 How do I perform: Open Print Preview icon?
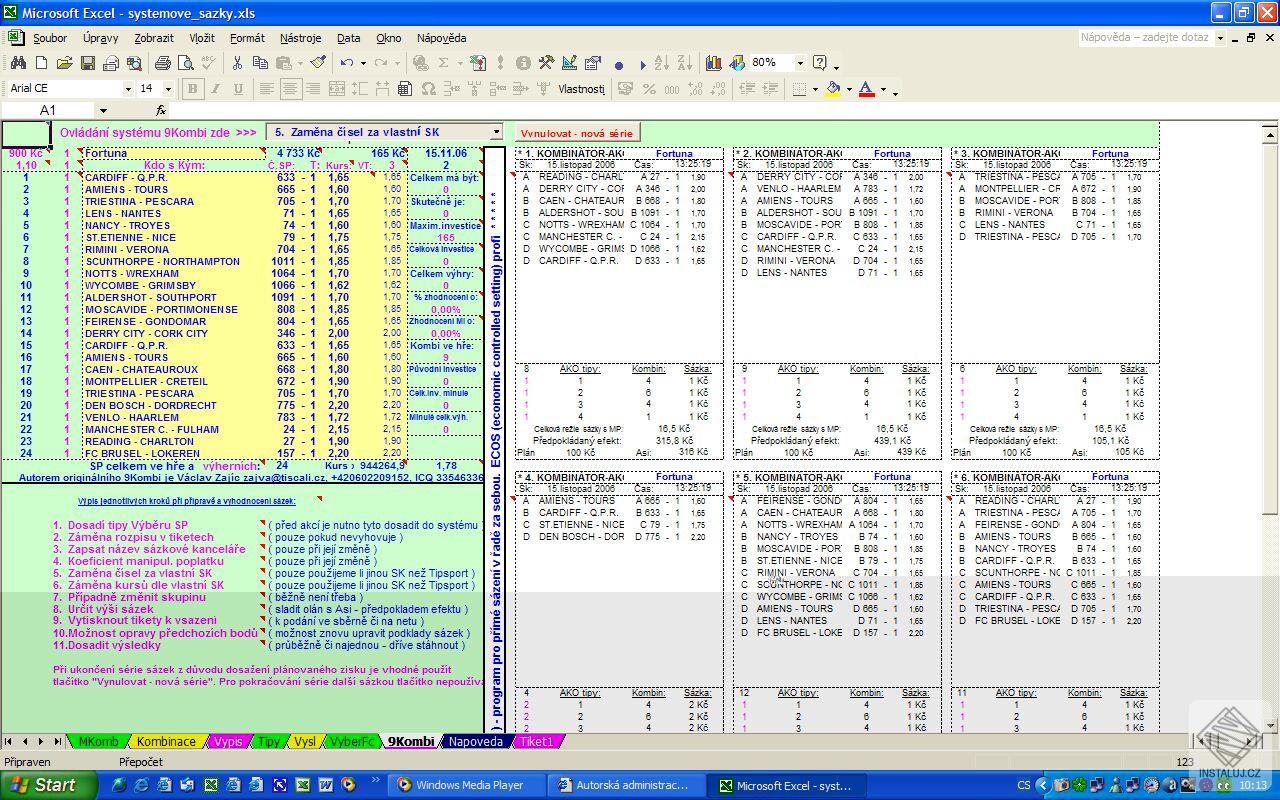[x=186, y=63]
